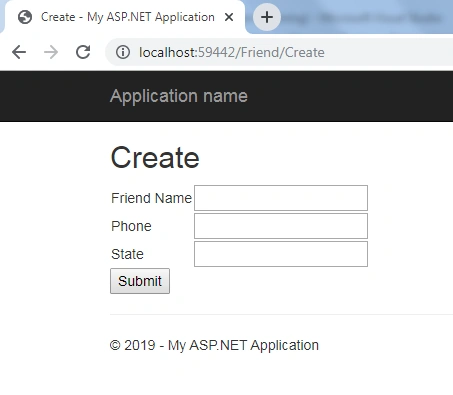Click the Friend Name label
Screen dimensions: 453x395
pyautogui.click(x=151, y=198)
